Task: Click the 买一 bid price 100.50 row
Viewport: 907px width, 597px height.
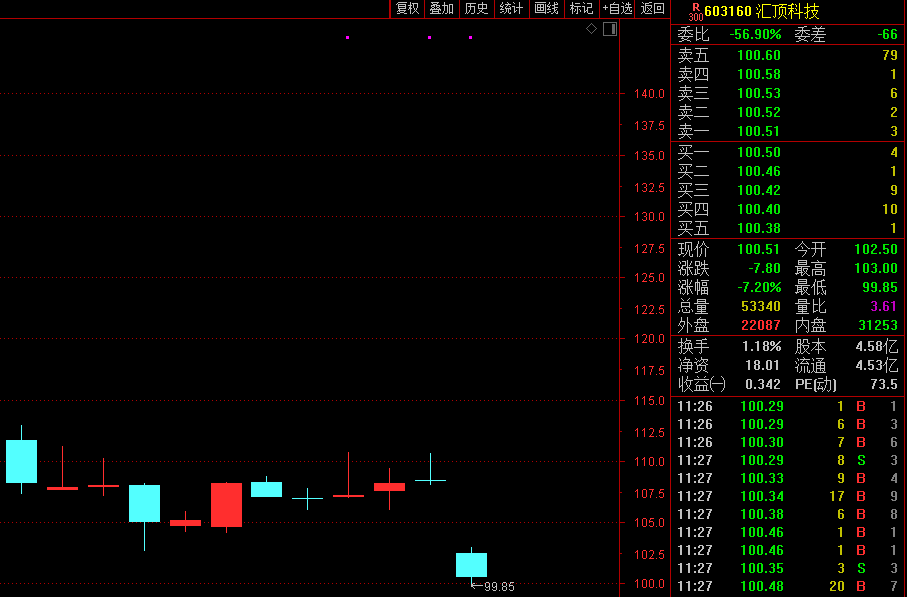Action: (787, 153)
